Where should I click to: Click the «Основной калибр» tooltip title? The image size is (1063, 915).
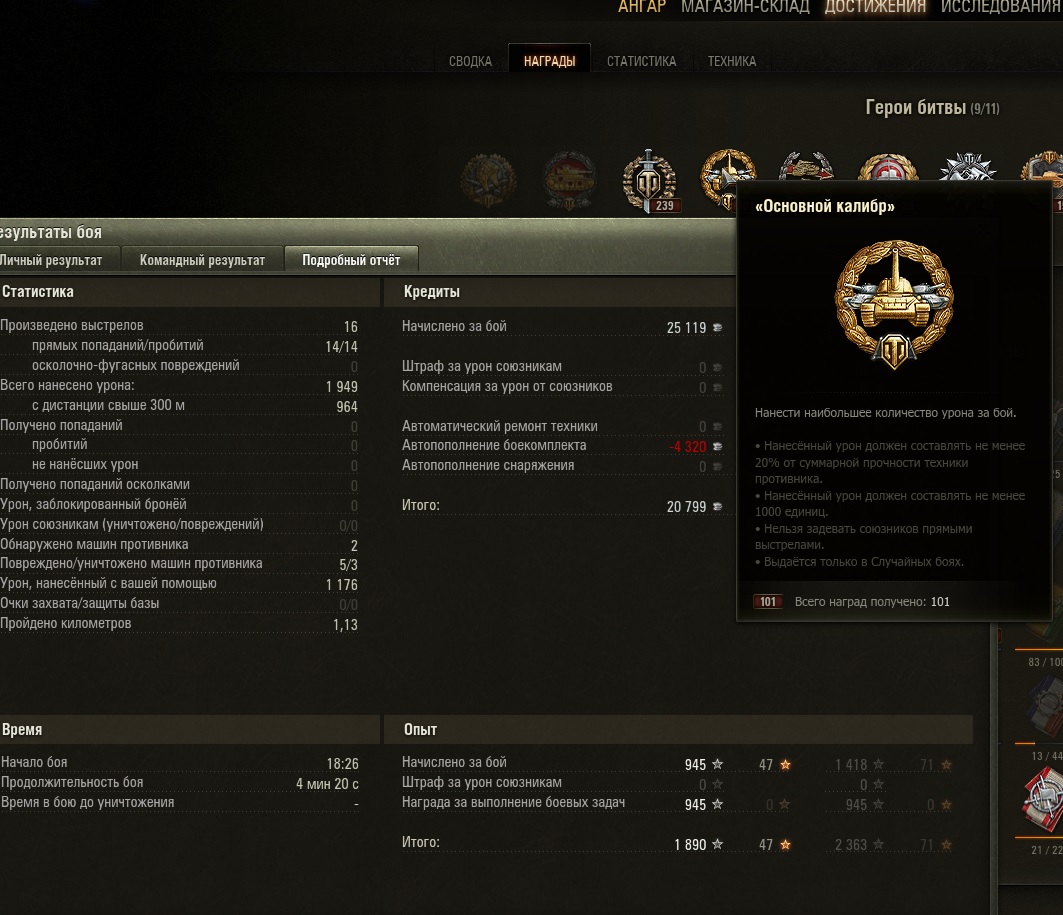(824, 206)
